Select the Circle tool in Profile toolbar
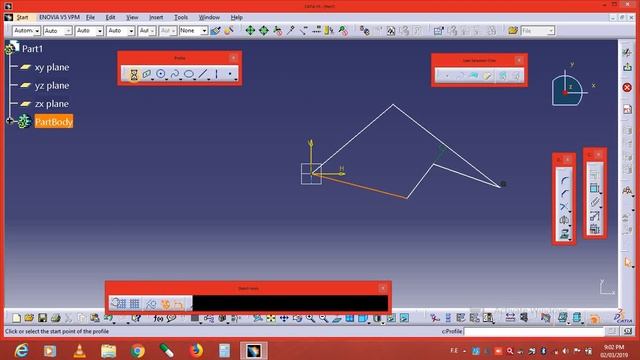The width and height of the screenshot is (640, 360). [x=161, y=74]
